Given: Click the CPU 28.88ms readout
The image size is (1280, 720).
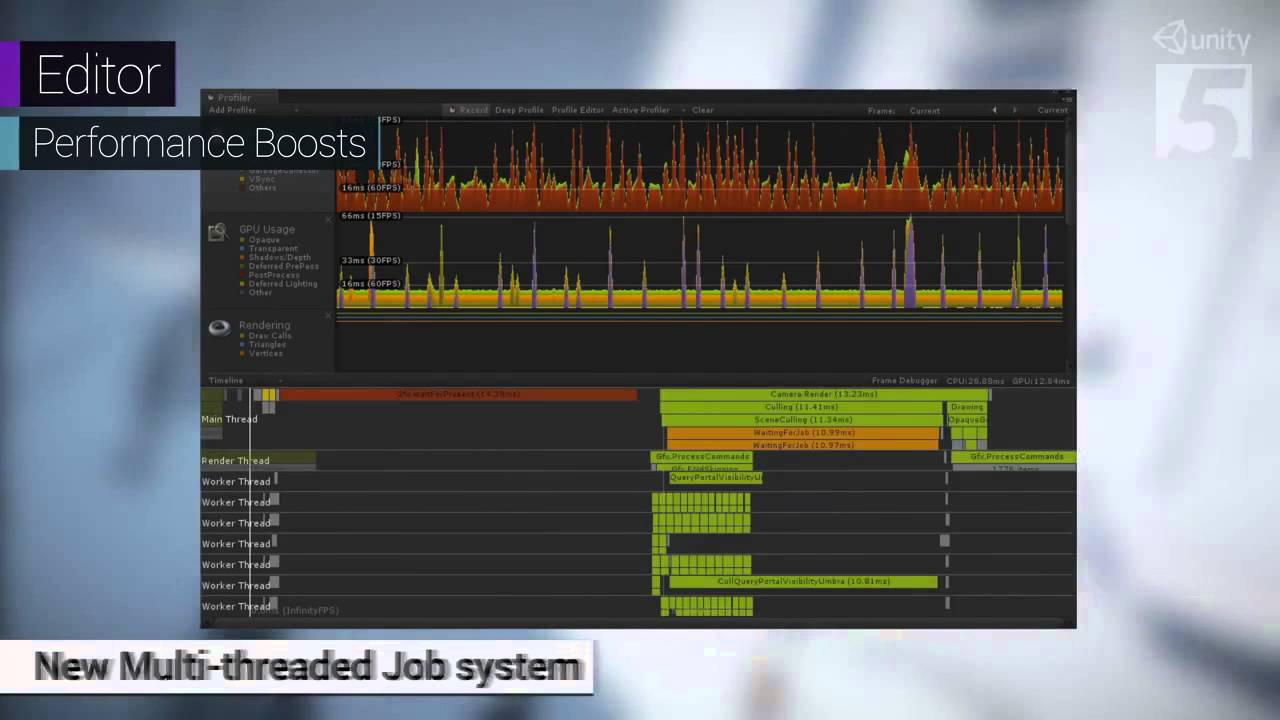Looking at the screenshot, I should click(974, 381).
